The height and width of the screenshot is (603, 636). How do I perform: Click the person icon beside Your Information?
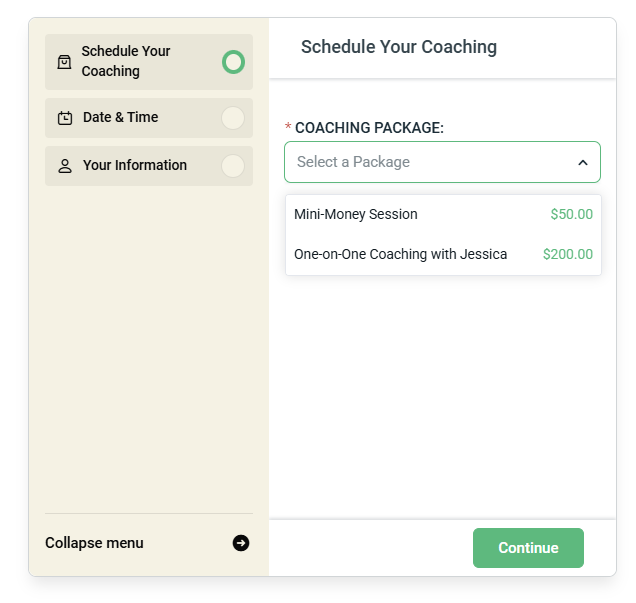click(65, 166)
